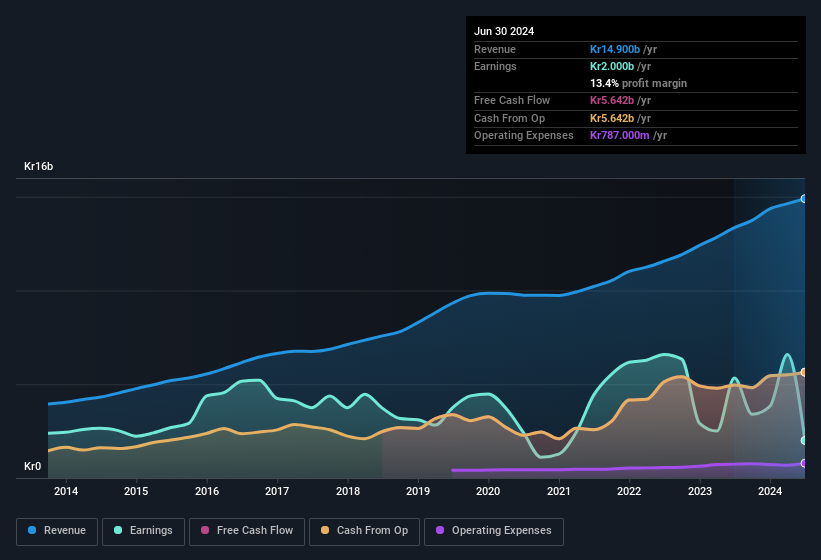Click the Revenue endpoint marker on chart

[804, 199]
